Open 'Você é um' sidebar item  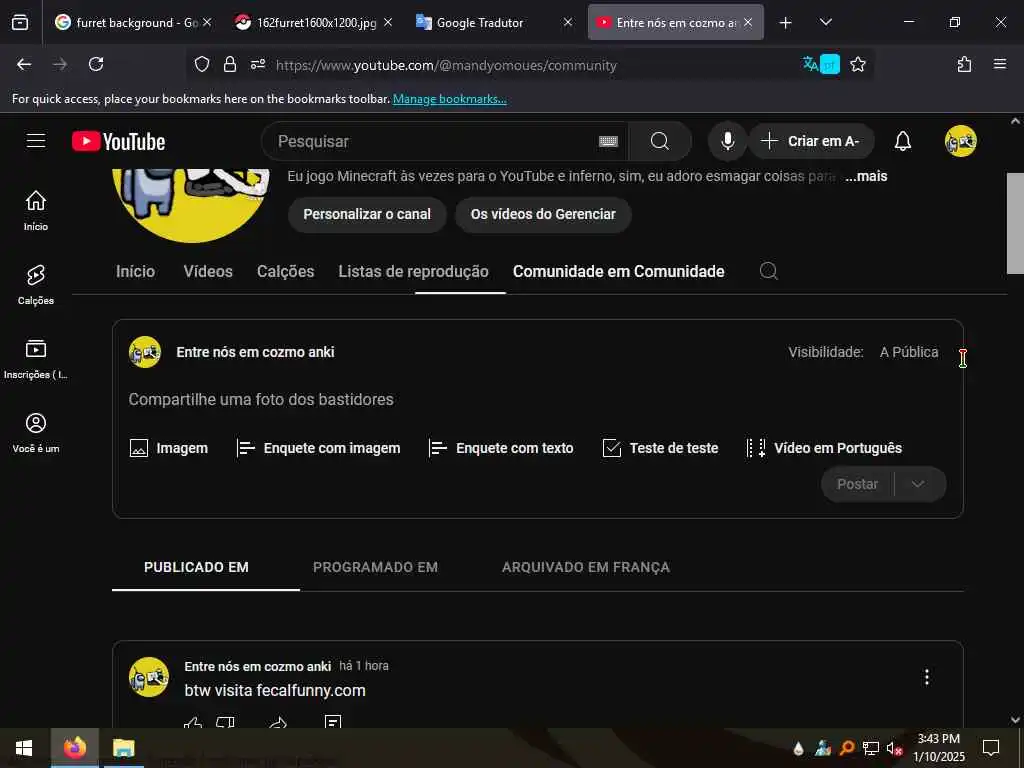36,433
